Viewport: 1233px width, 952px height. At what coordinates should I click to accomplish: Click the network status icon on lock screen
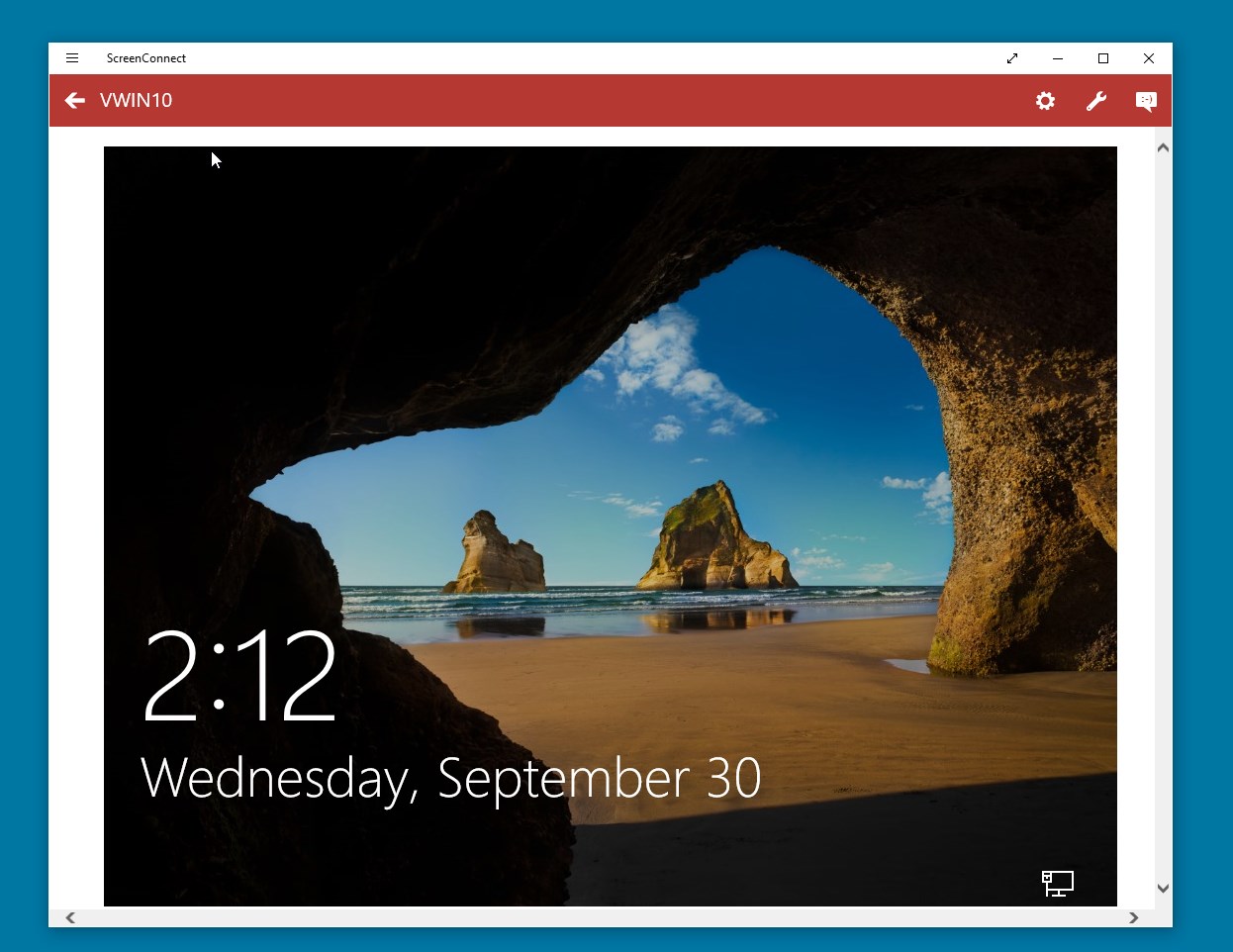pos(1057,883)
